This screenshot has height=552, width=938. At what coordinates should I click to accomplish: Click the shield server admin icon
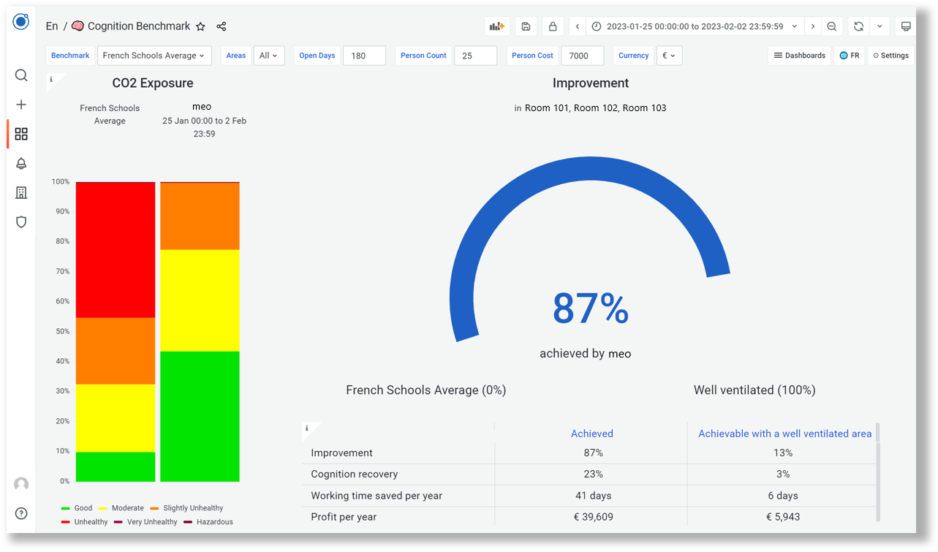click(x=21, y=222)
